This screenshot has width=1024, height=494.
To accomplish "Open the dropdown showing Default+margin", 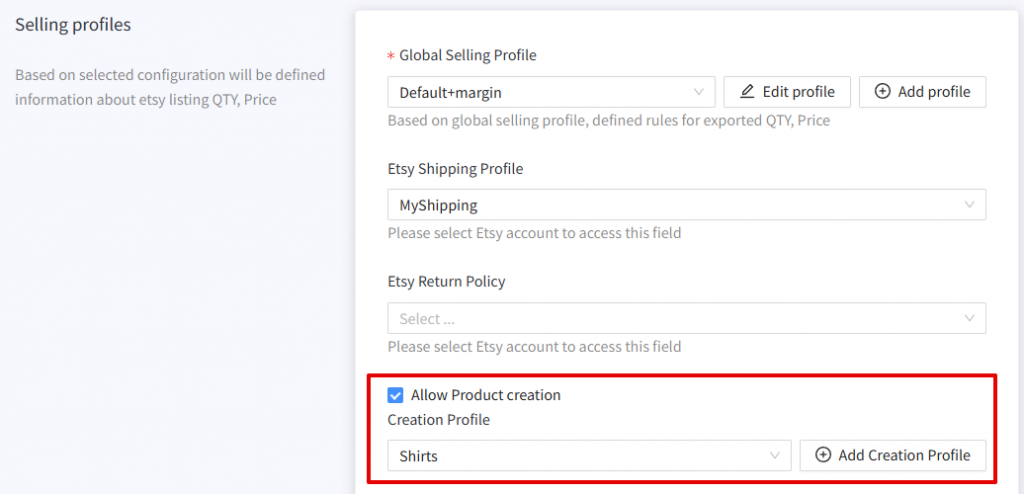I will point(551,92).
